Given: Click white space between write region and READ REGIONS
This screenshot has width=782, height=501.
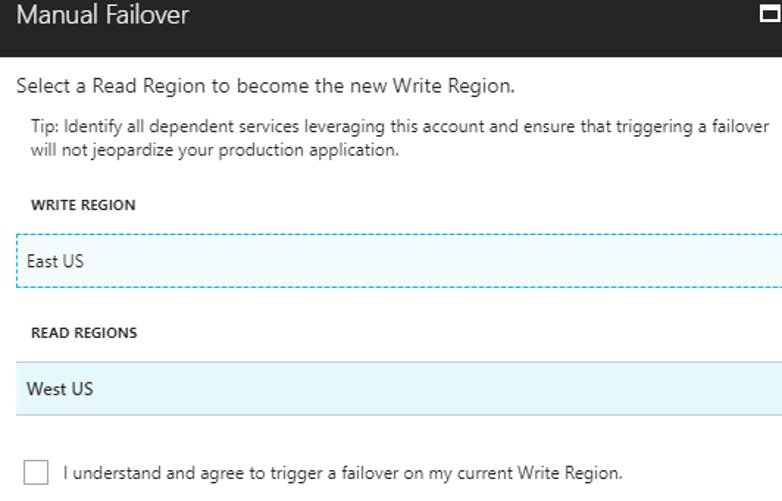Looking at the screenshot, I should 399,305.
